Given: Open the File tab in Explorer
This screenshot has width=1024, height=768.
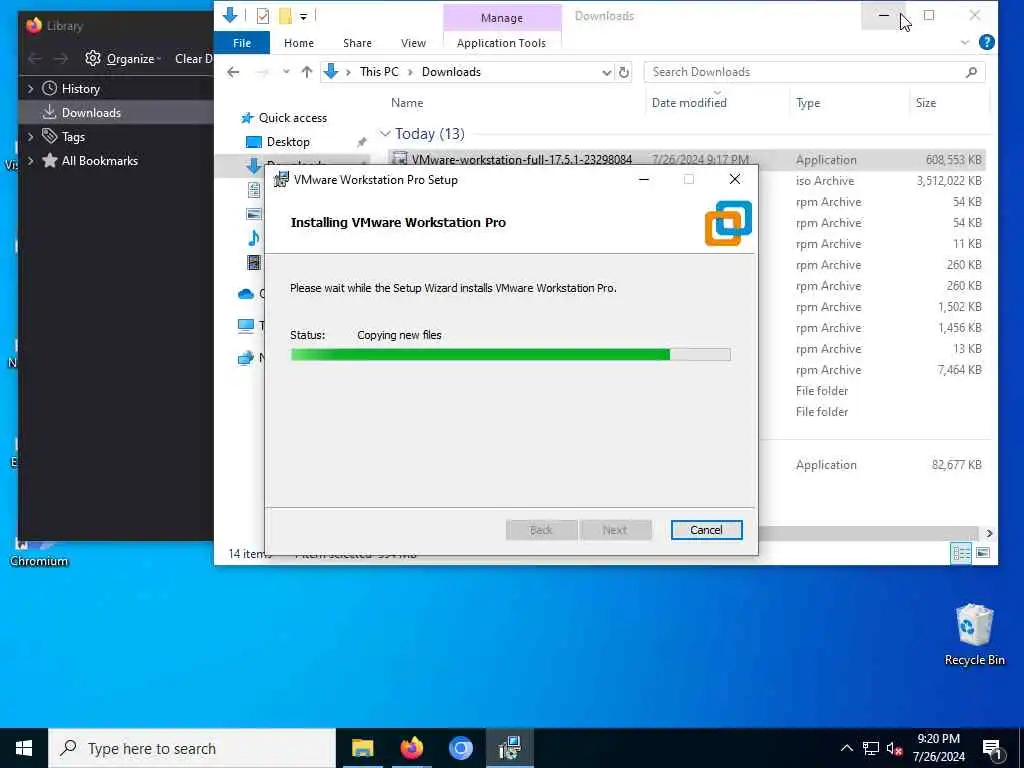Looking at the screenshot, I should tap(242, 43).
